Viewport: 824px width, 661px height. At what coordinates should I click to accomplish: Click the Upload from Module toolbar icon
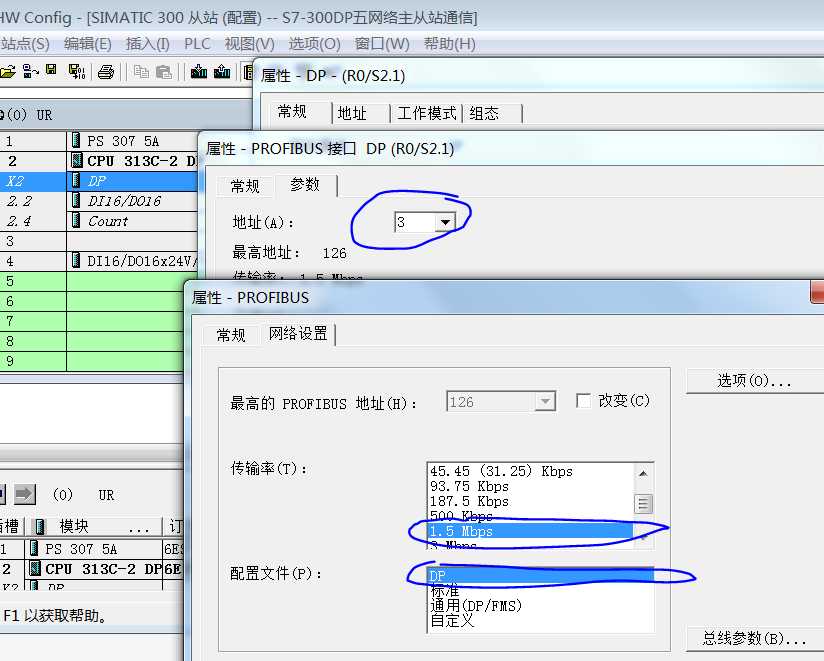(x=222, y=71)
